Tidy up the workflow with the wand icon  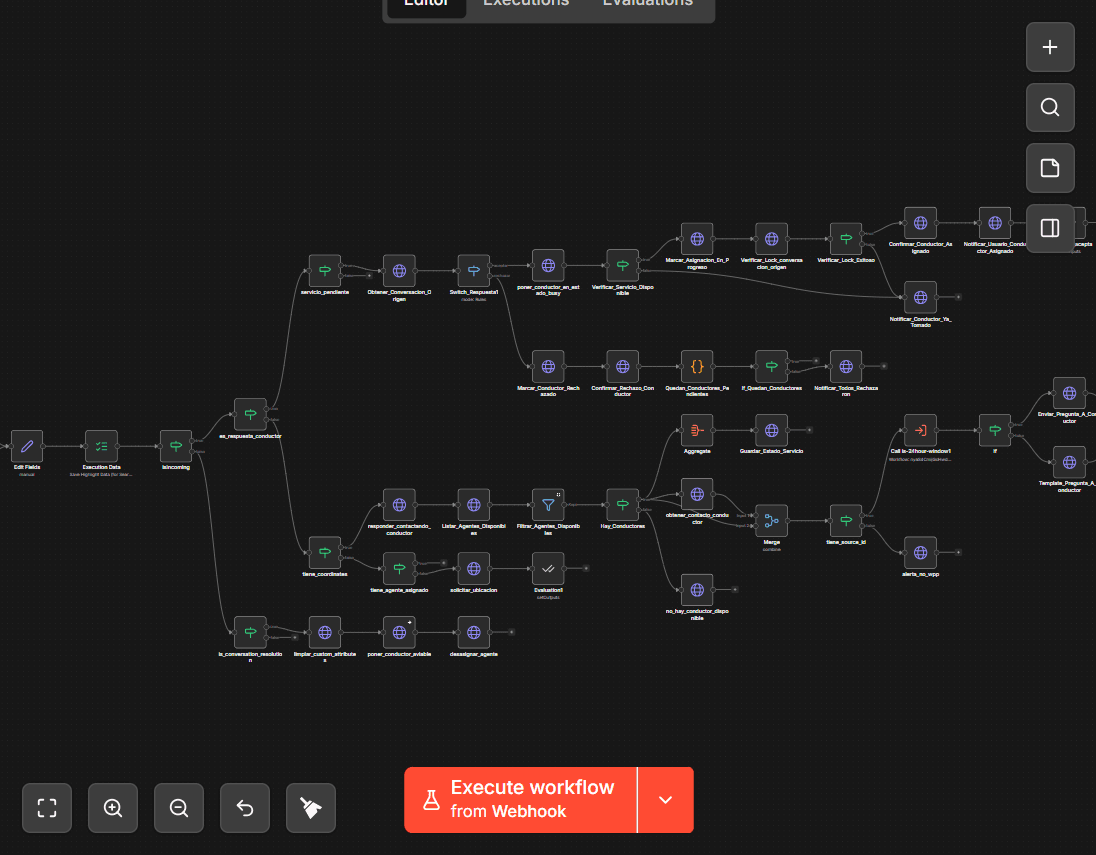(310, 808)
